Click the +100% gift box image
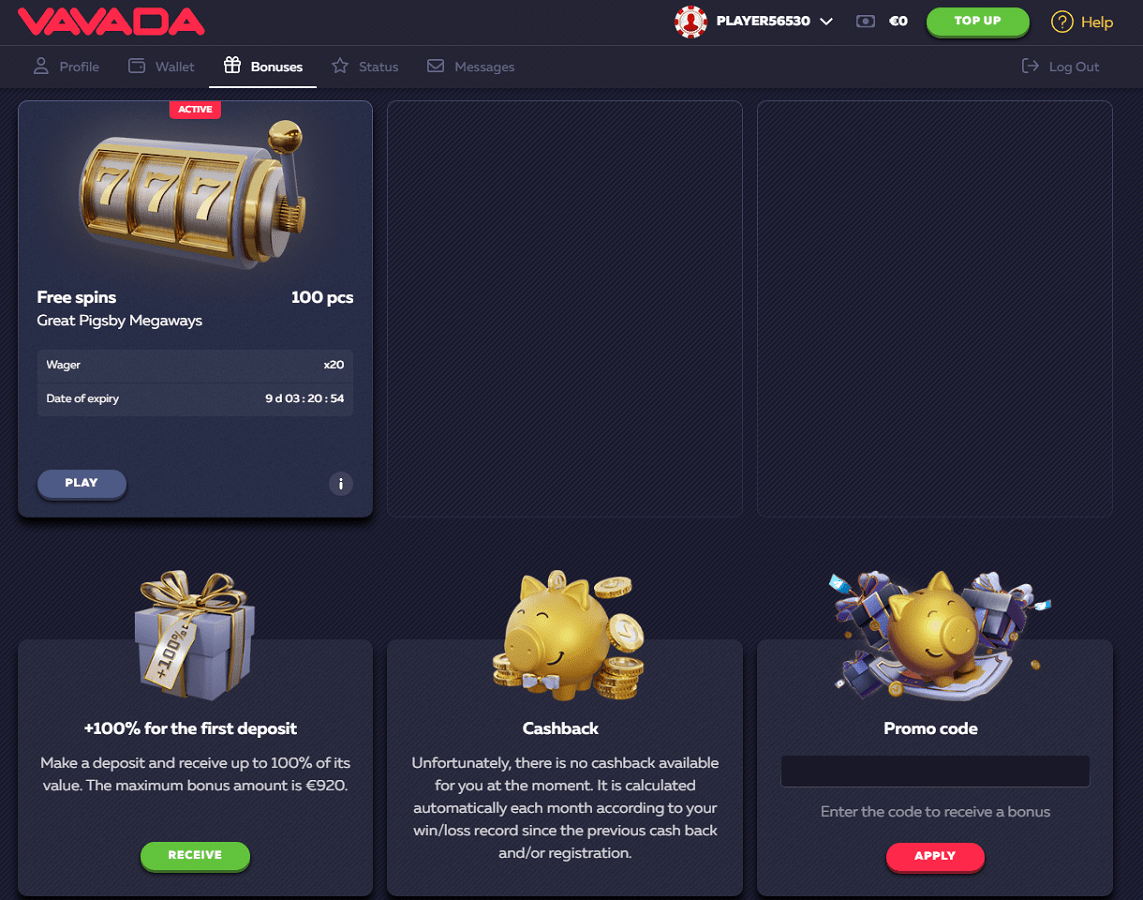Screen dimensions: 1143x900 click(x=194, y=635)
